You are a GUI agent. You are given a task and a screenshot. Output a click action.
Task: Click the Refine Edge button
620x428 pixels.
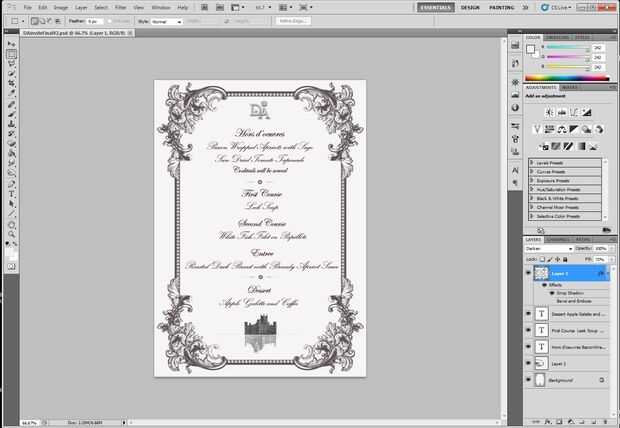point(293,21)
